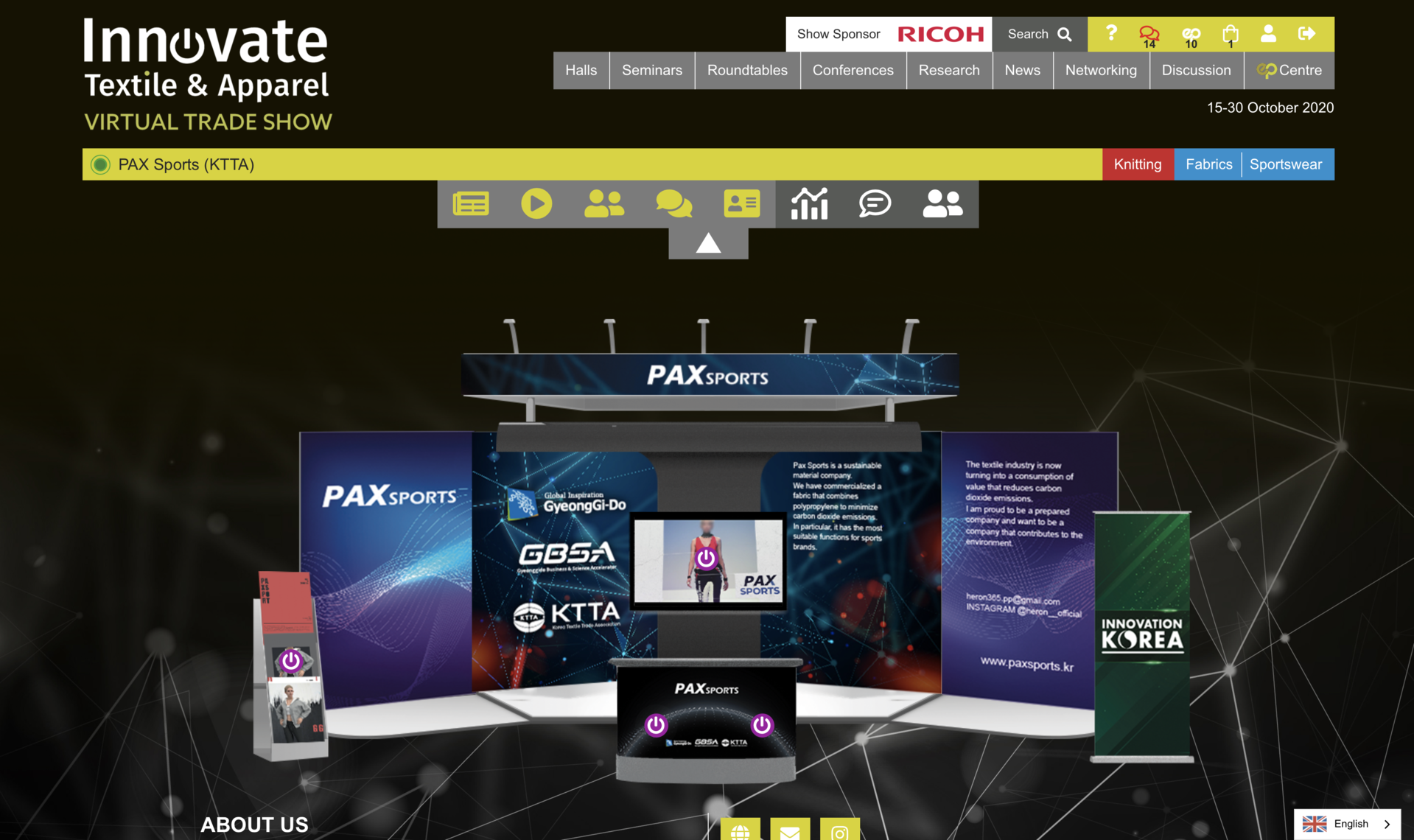Open chat messages icon with 14 badge
The width and height of the screenshot is (1414, 840).
(x=1149, y=35)
